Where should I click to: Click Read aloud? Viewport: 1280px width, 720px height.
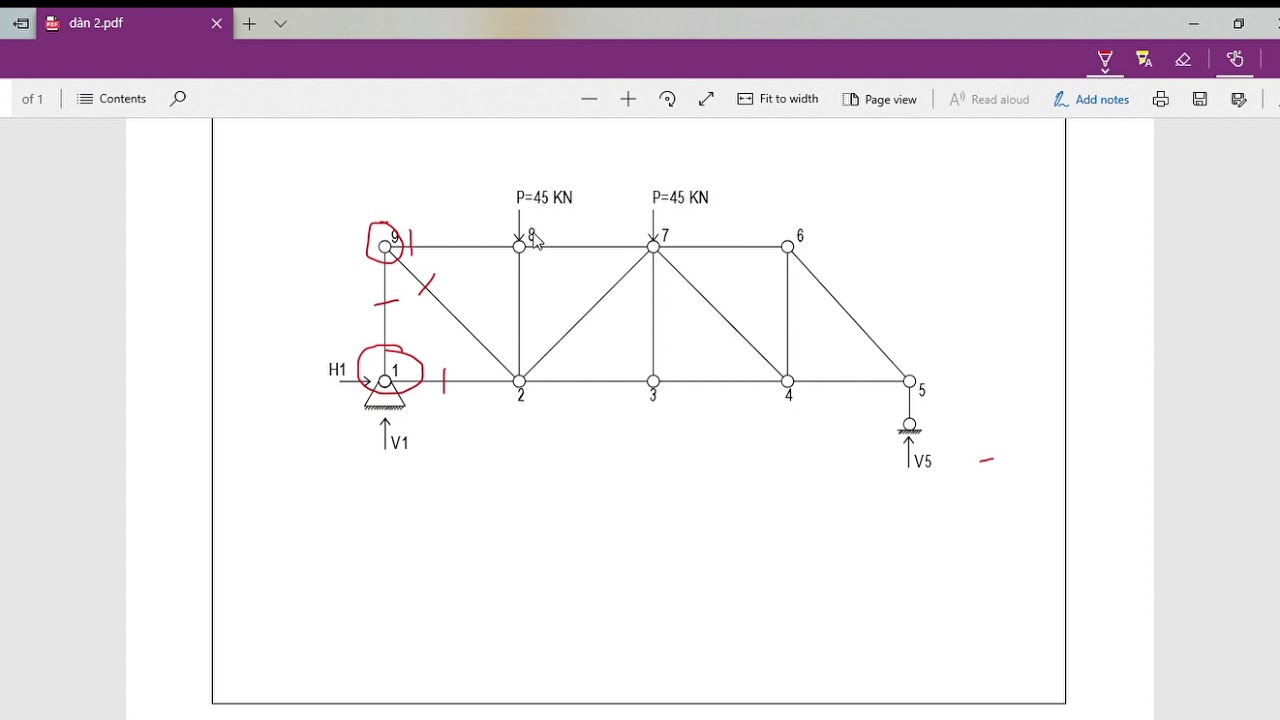click(x=989, y=99)
